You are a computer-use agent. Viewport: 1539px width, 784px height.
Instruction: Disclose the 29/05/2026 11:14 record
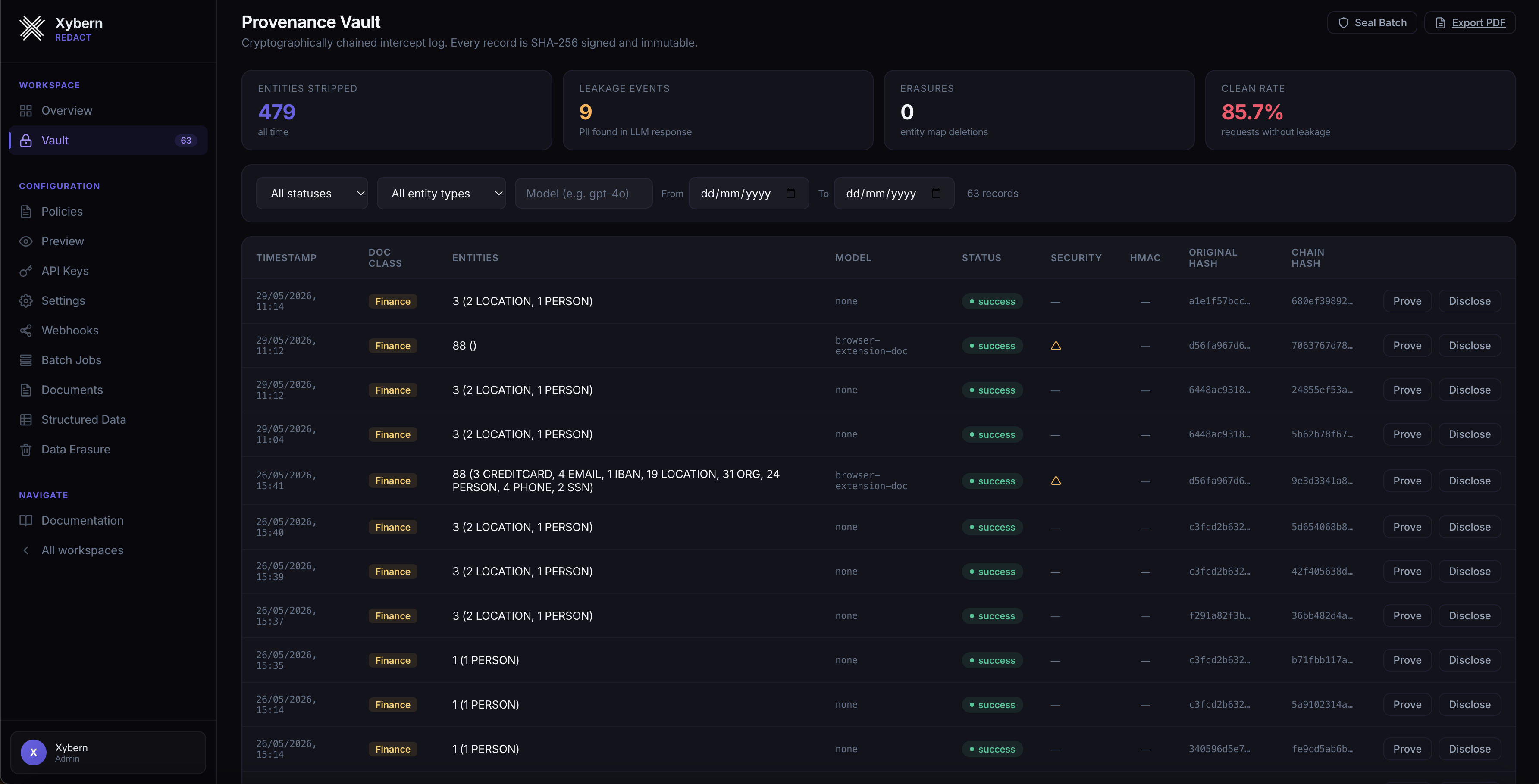click(x=1469, y=301)
